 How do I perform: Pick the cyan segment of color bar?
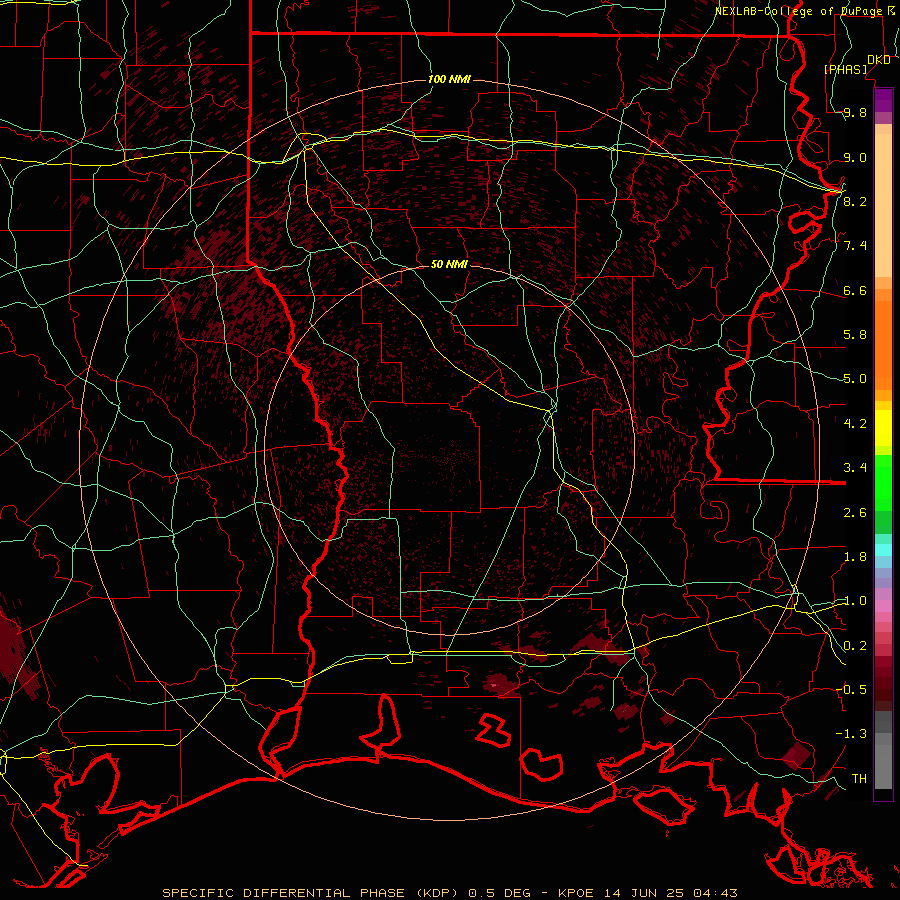(x=883, y=550)
